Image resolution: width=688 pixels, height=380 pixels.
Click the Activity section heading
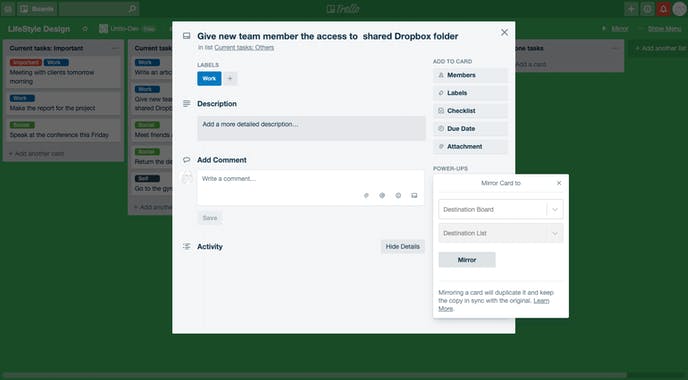[x=210, y=247]
